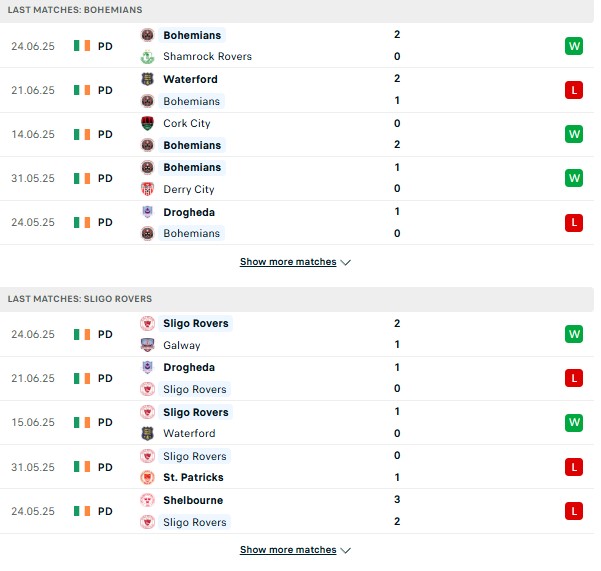Click the PD league label on 31.05.25 Sligo match
The image size is (601, 571).
(x=105, y=467)
